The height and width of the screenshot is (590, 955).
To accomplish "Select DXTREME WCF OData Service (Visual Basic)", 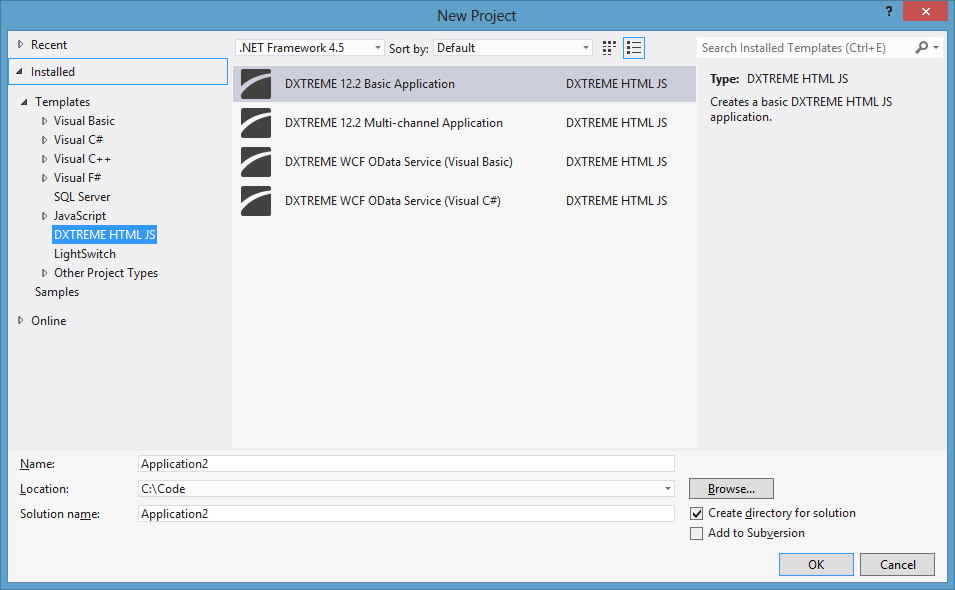I will point(464,162).
